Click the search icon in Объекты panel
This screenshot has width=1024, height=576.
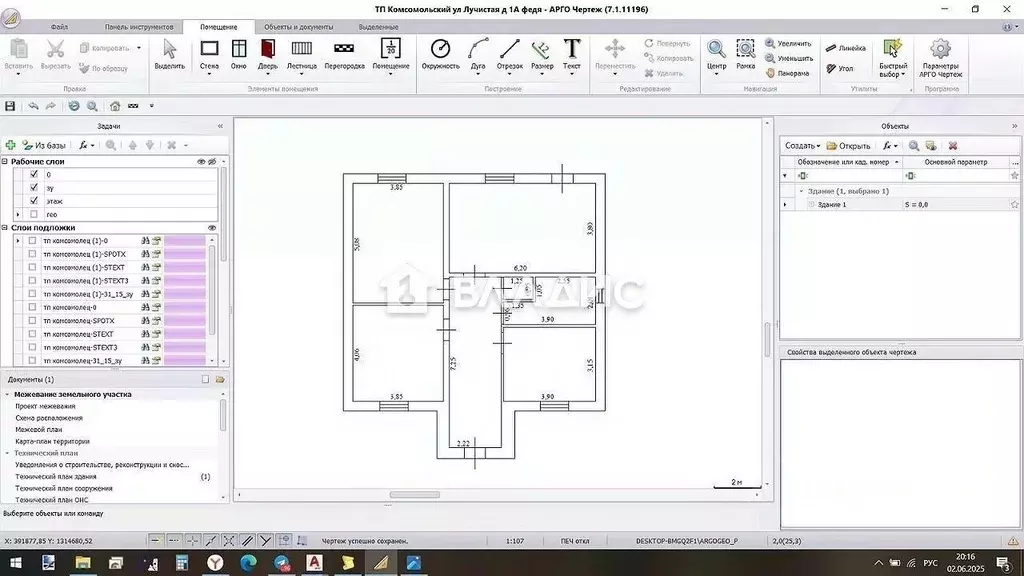[914, 146]
